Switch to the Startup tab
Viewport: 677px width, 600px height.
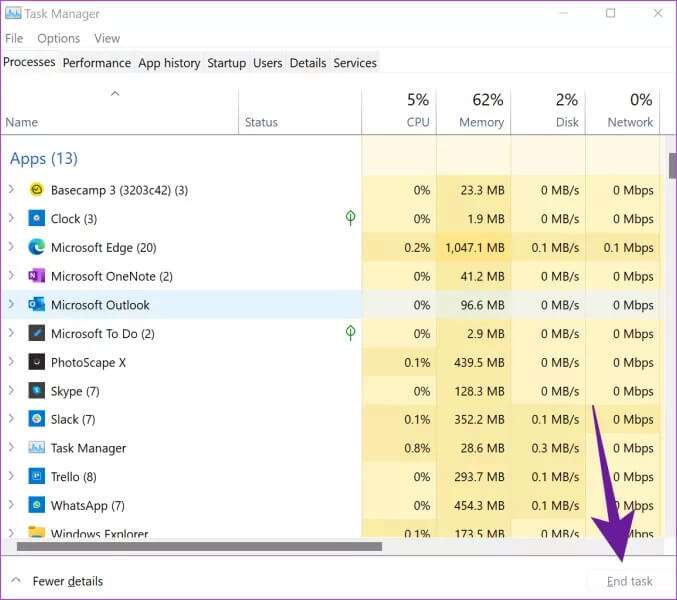pos(227,63)
